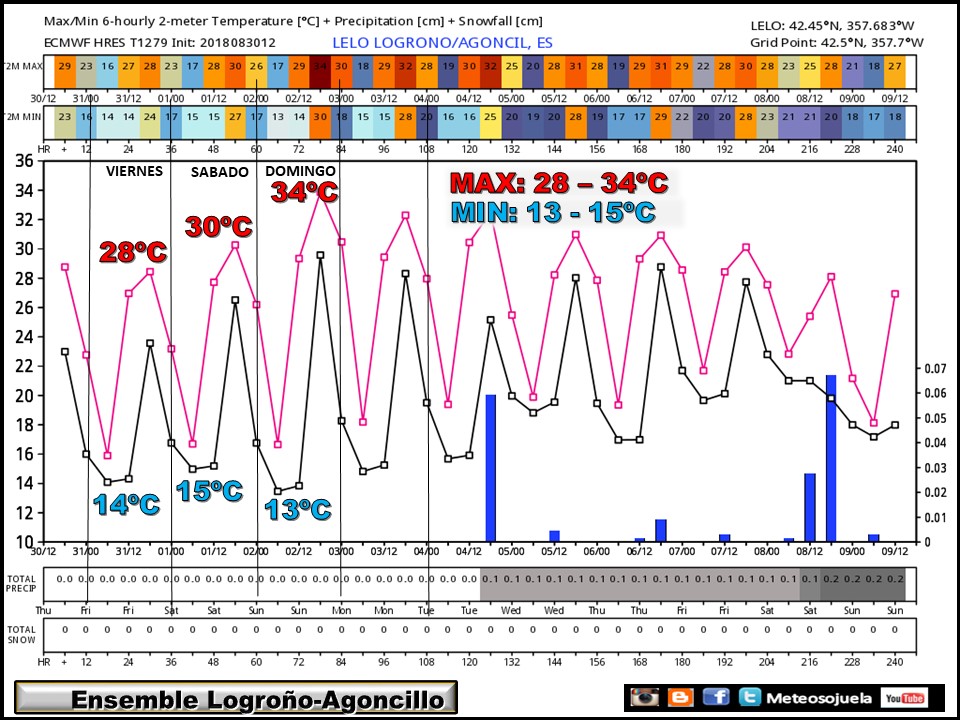Click the Facebook icon
This screenshot has width=960, height=720.
tap(716, 697)
